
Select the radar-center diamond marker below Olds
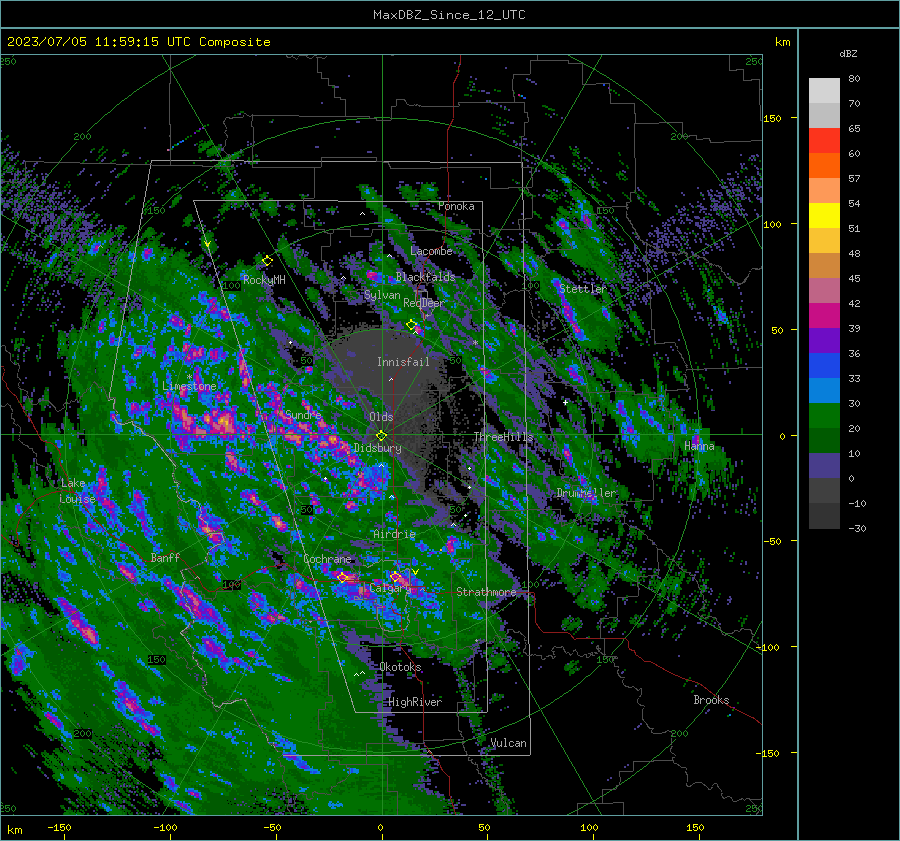pos(381,436)
